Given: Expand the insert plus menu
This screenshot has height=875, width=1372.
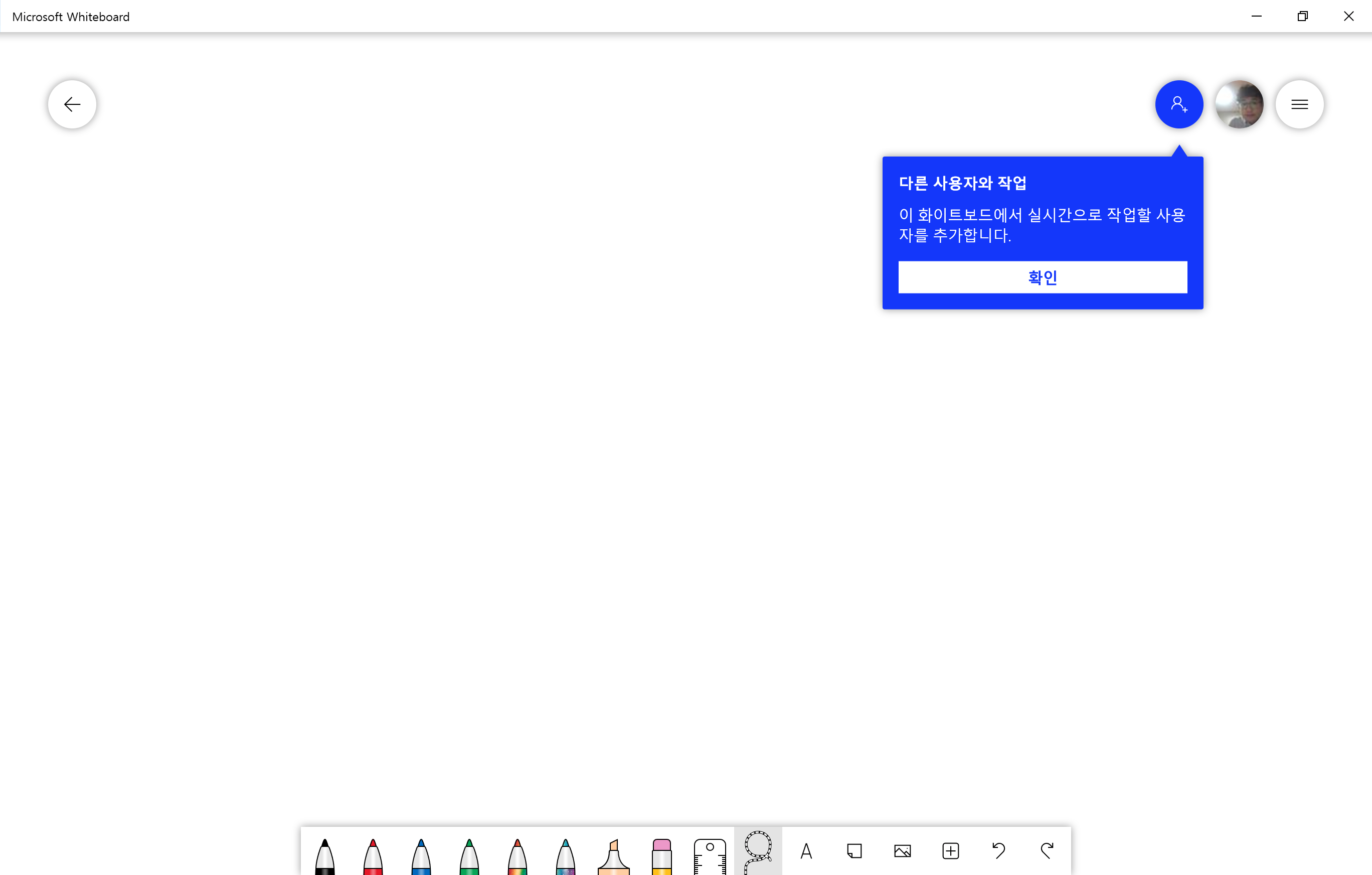Looking at the screenshot, I should pyautogui.click(x=950, y=851).
